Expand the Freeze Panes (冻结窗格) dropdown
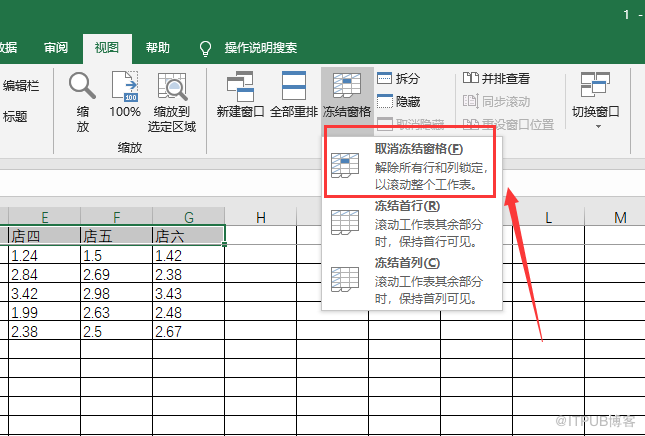645x436 pixels. (x=347, y=96)
